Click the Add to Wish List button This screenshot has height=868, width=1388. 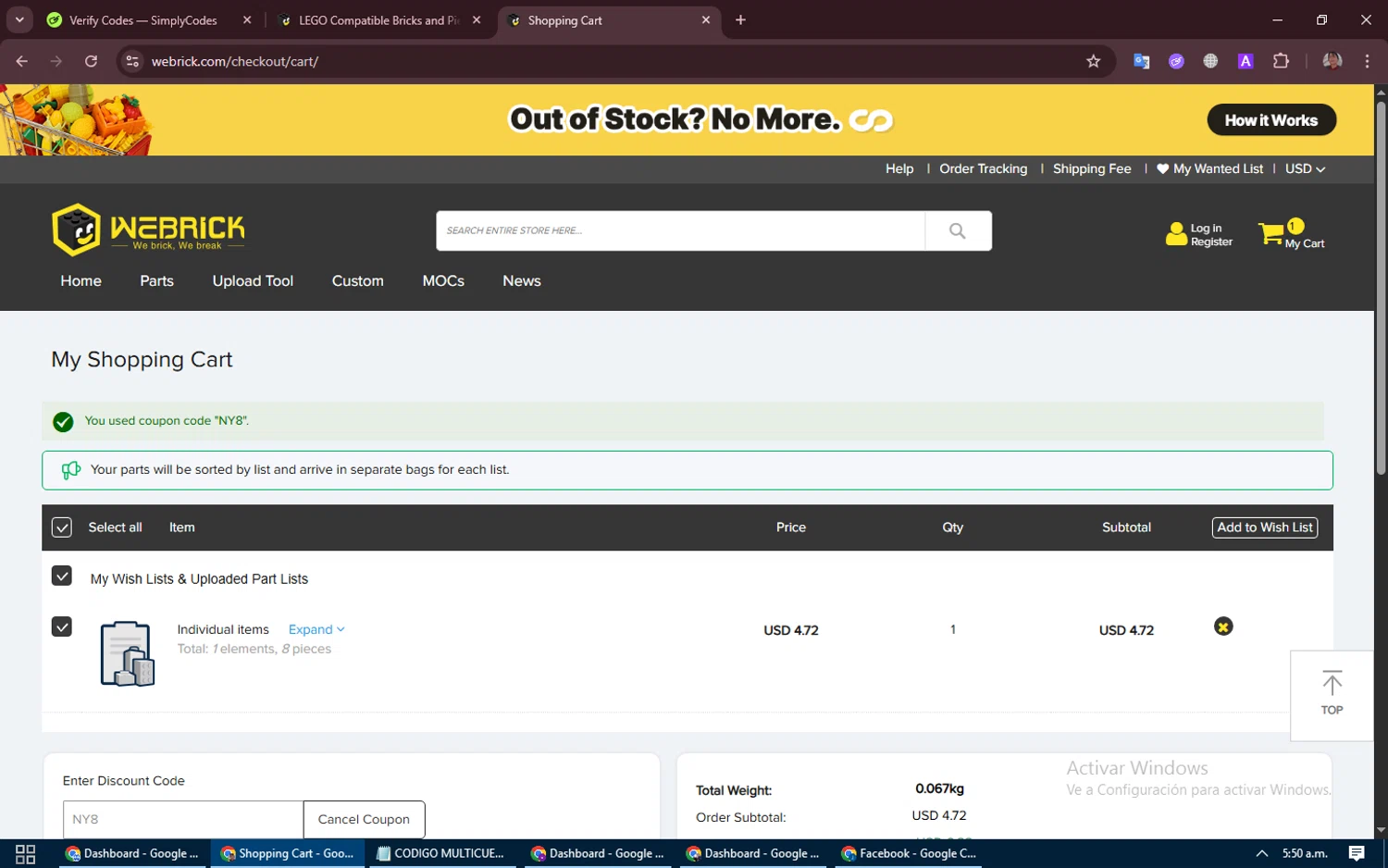[x=1265, y=527]
